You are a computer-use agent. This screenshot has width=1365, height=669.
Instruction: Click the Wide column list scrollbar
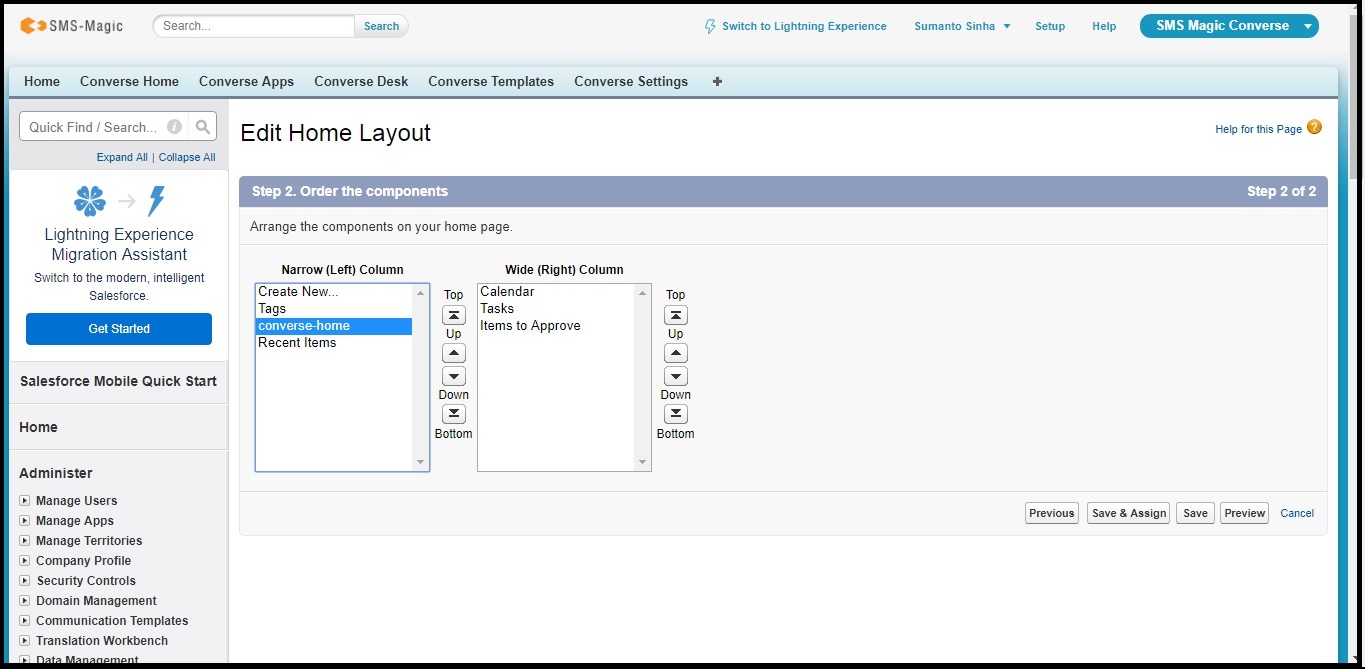click(642, 377)
